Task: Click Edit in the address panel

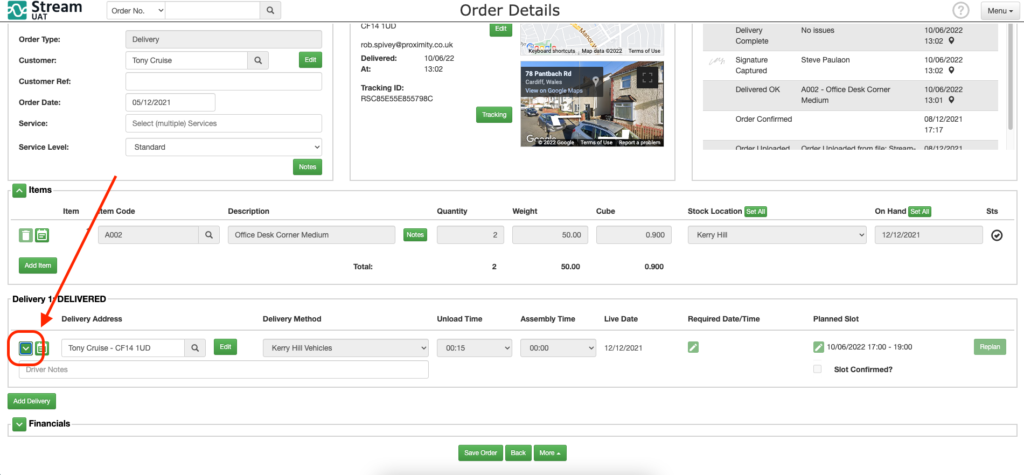Action: pyautogui.click(x=500, y=29)
